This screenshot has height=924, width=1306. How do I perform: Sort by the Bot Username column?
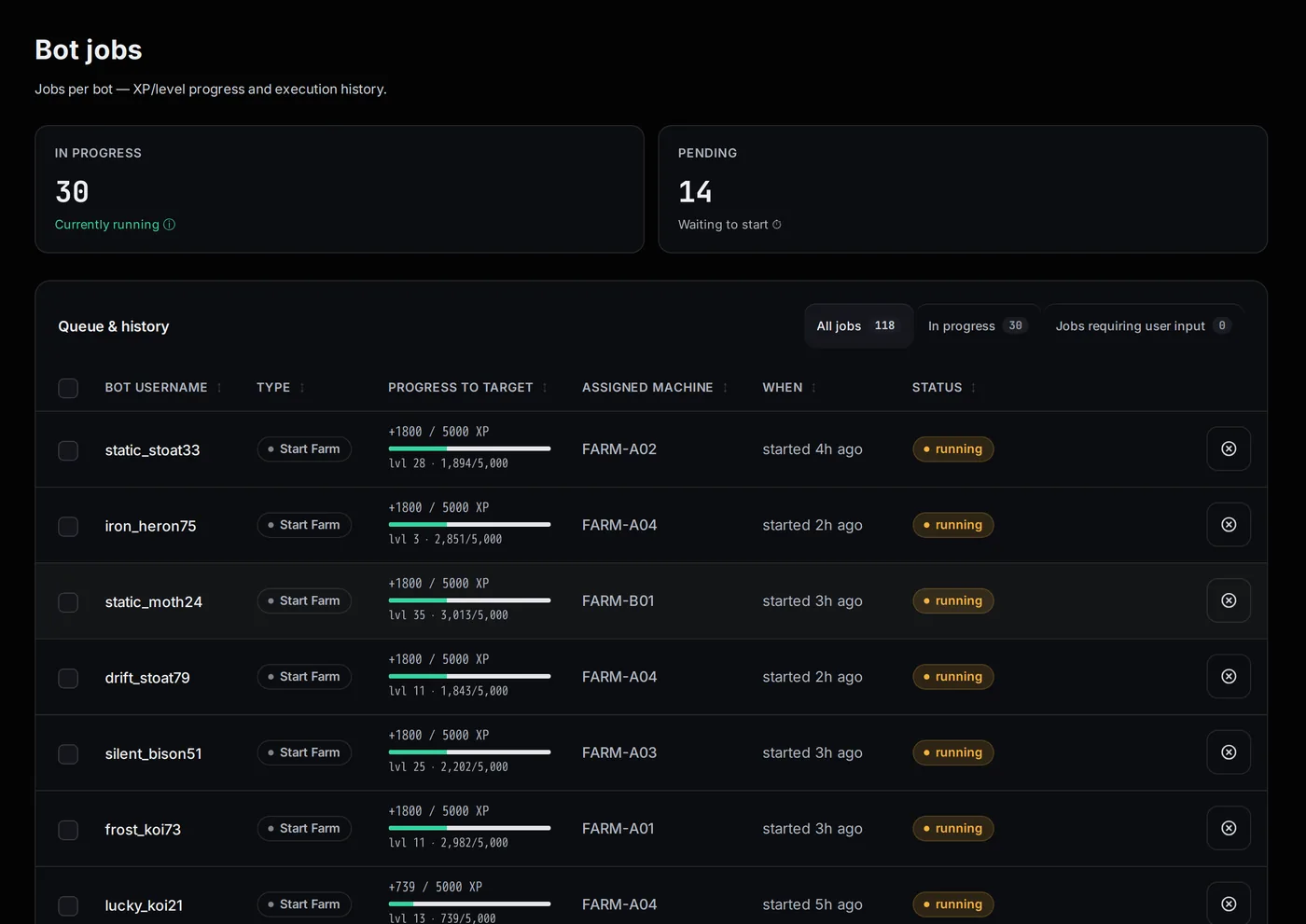[x=163, y=387]
